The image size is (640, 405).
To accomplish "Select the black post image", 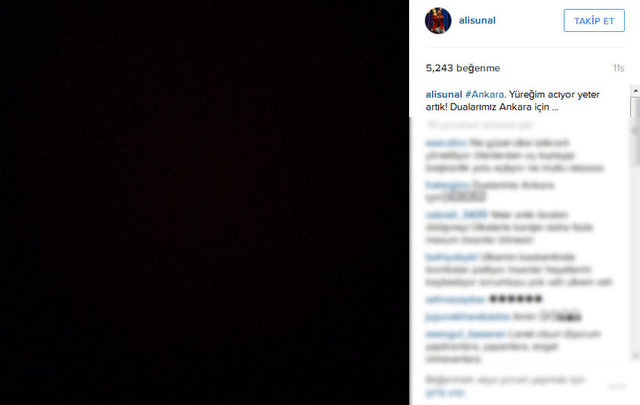I will point(204,202).
